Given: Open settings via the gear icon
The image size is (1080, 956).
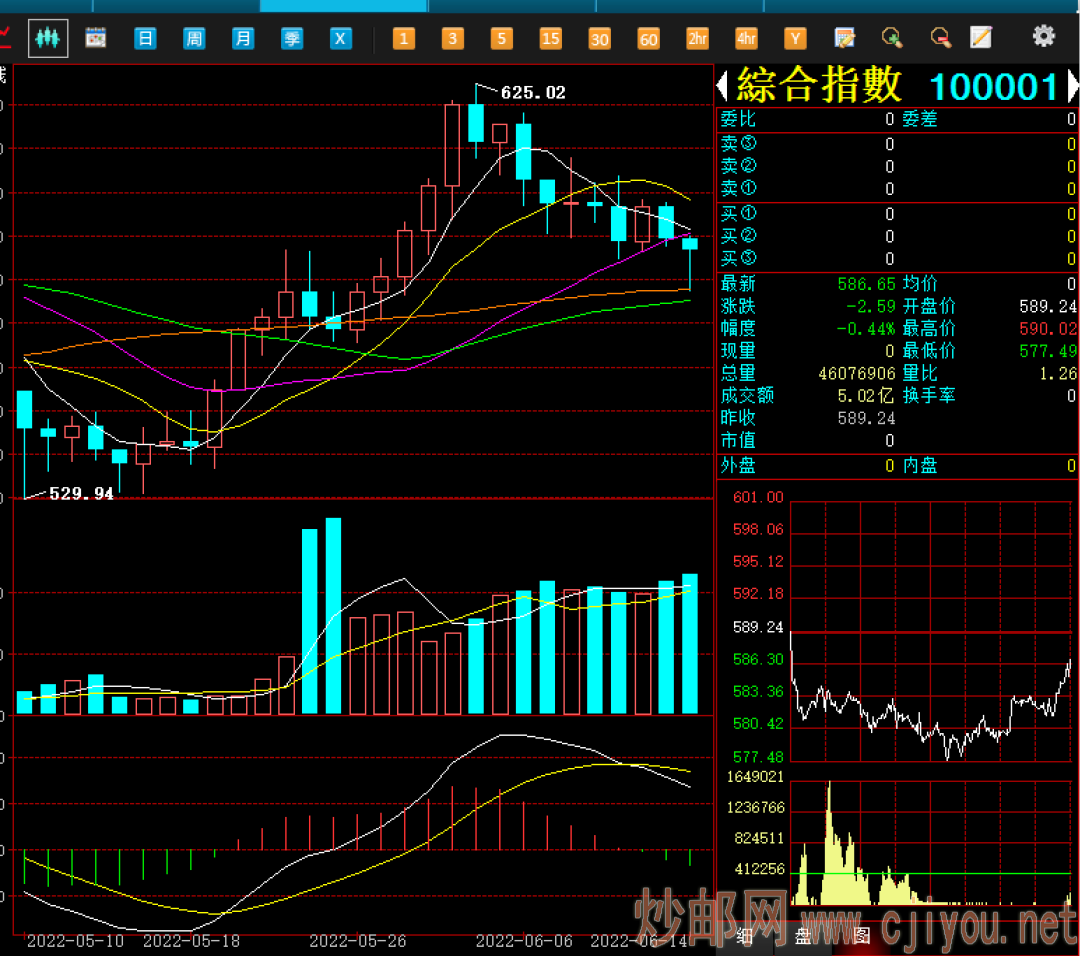Looking at the screenshot, I should click(1044, 37).
